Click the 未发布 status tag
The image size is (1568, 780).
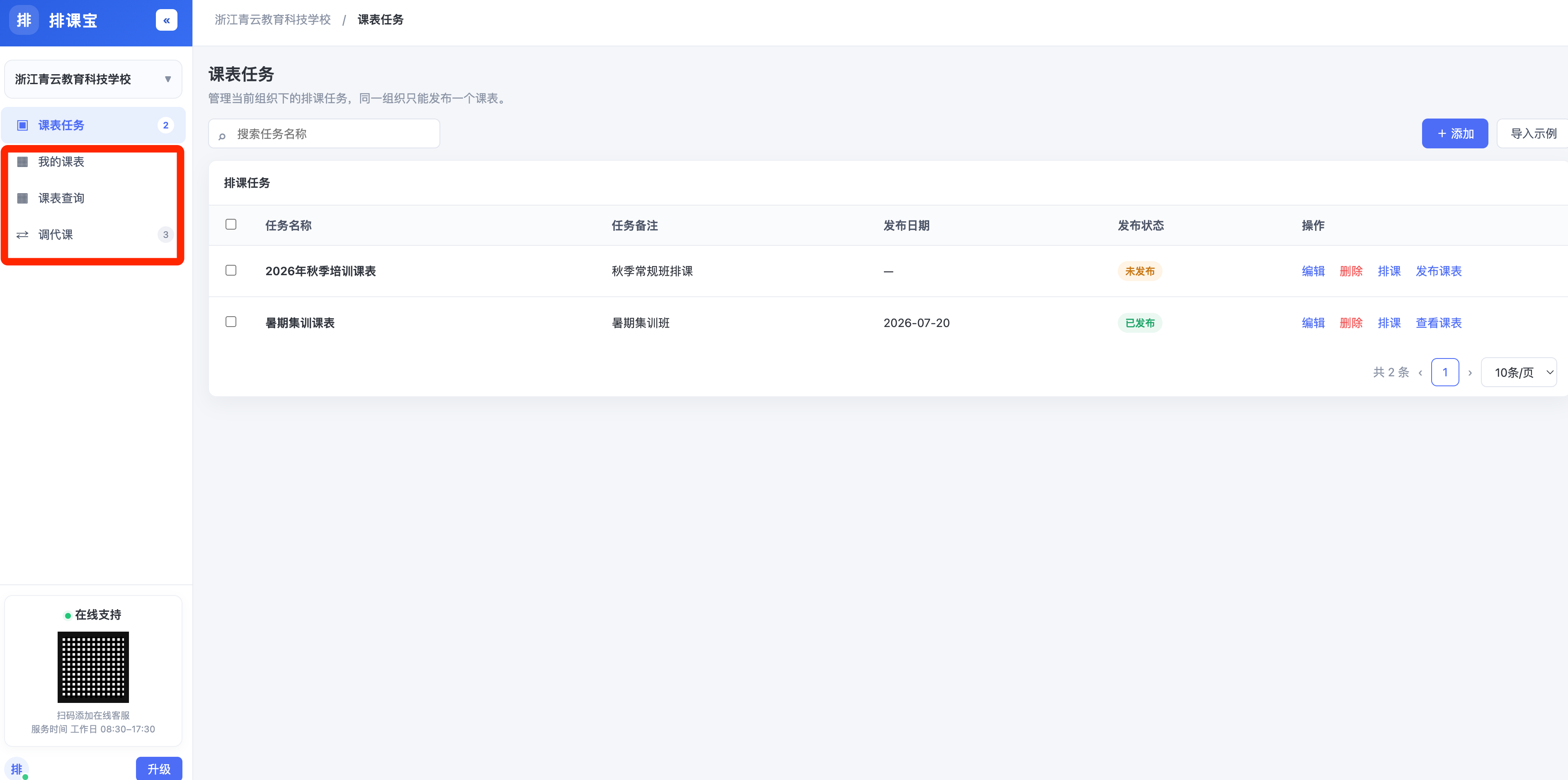[x=1139, y=271]
